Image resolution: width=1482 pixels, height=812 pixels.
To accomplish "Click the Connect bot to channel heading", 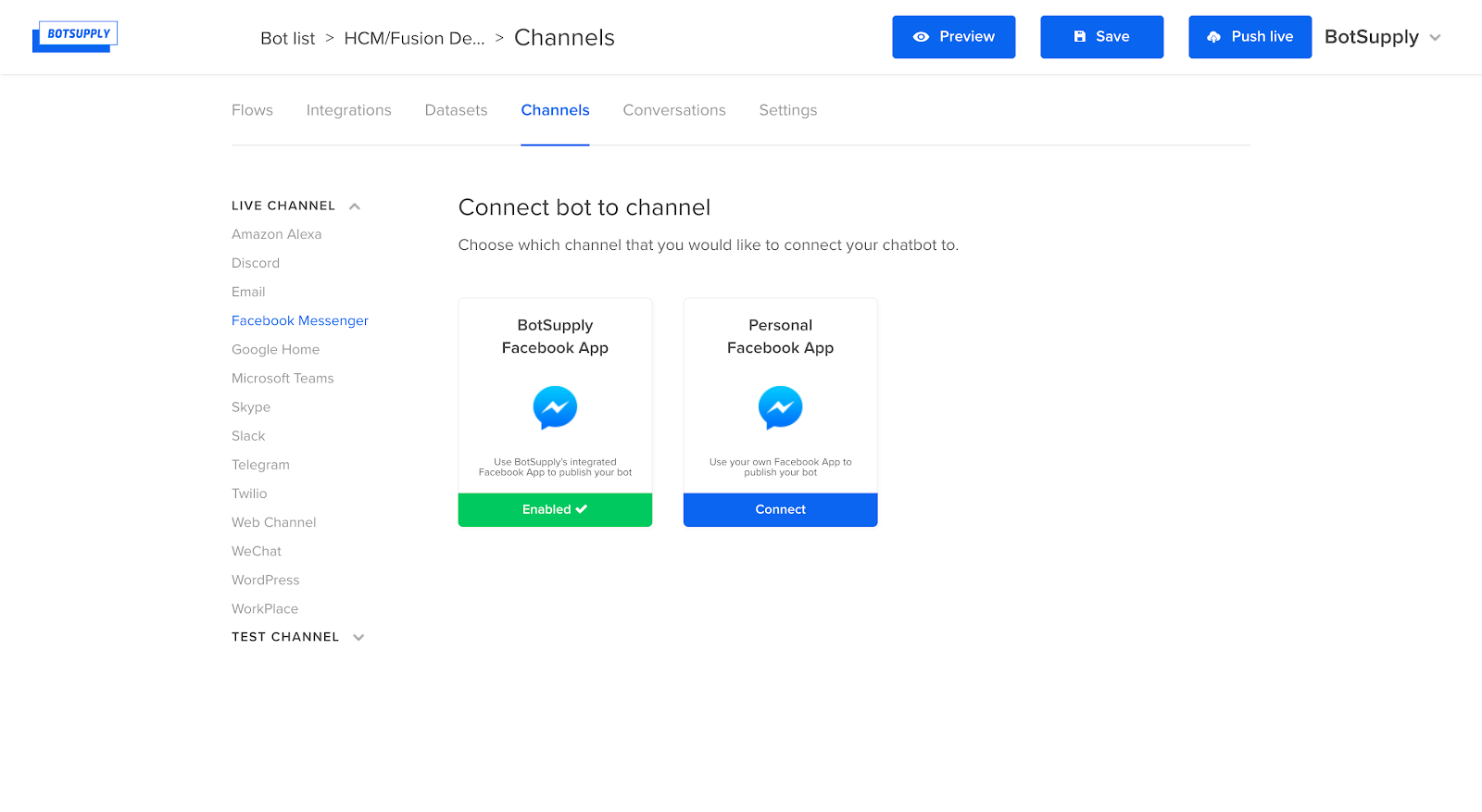I will point(584,207).
